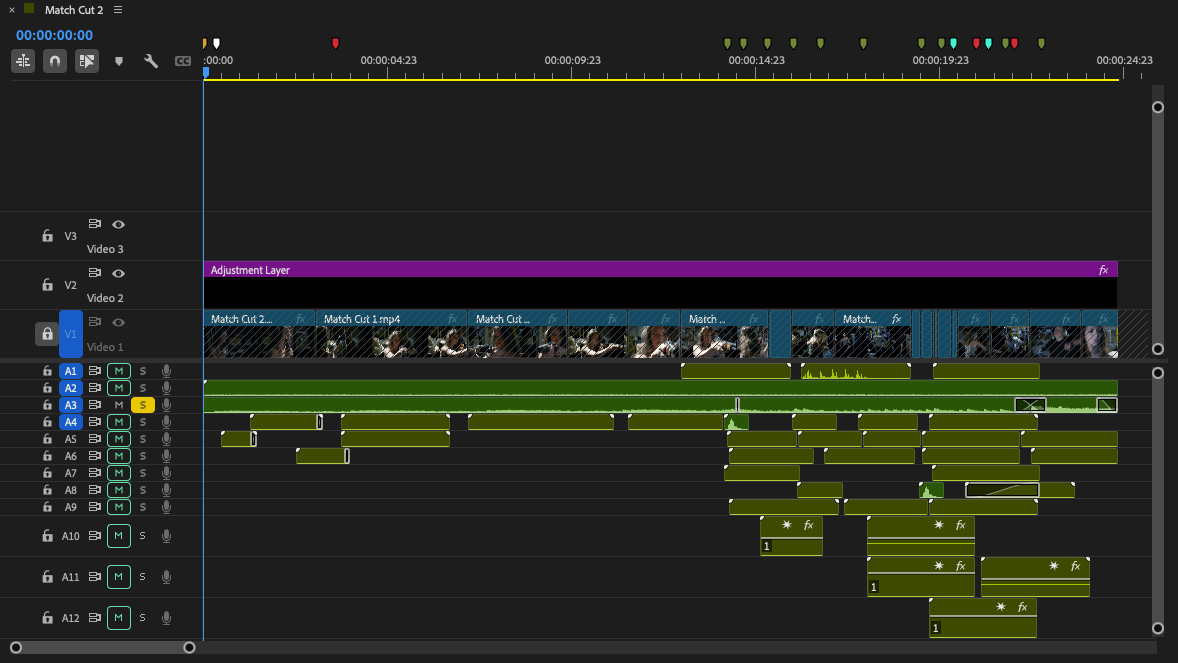
Task: Open fx badge on first A10 clip
Action: [808, 525]
